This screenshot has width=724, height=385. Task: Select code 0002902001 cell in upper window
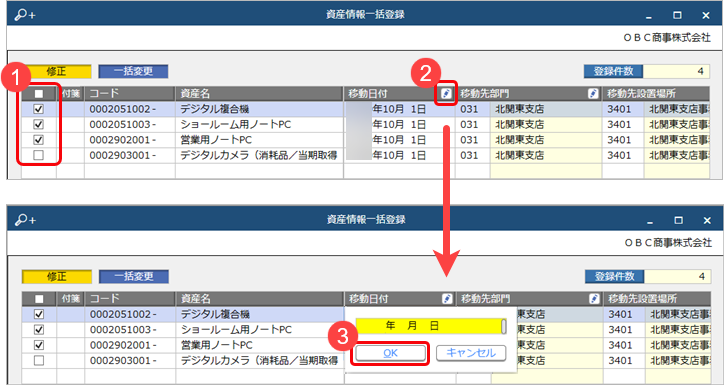pyautogui.click(x=130, y=140)
